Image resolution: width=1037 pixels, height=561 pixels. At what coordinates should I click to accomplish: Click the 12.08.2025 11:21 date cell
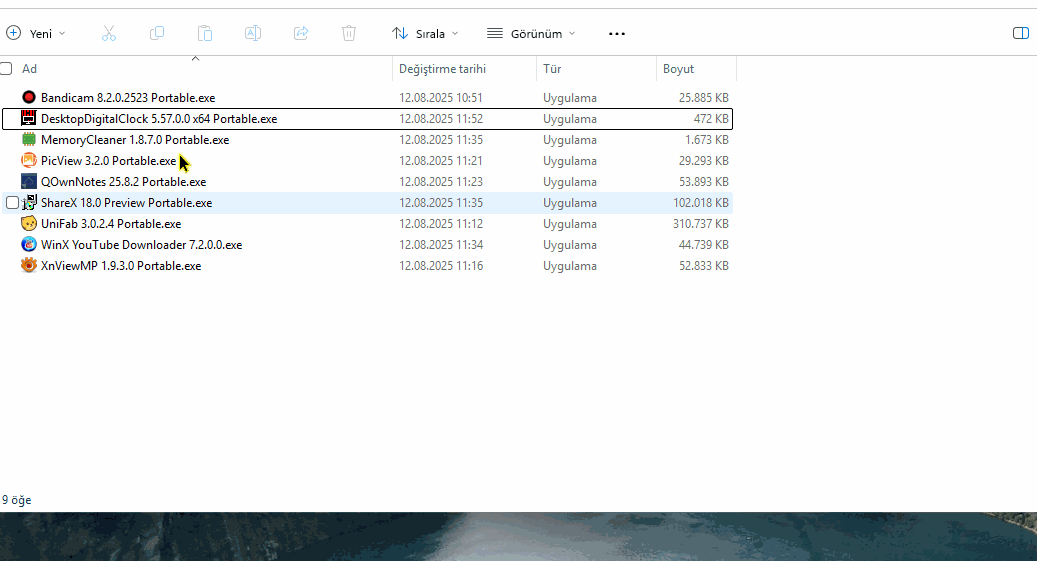[x=441, y=161]
